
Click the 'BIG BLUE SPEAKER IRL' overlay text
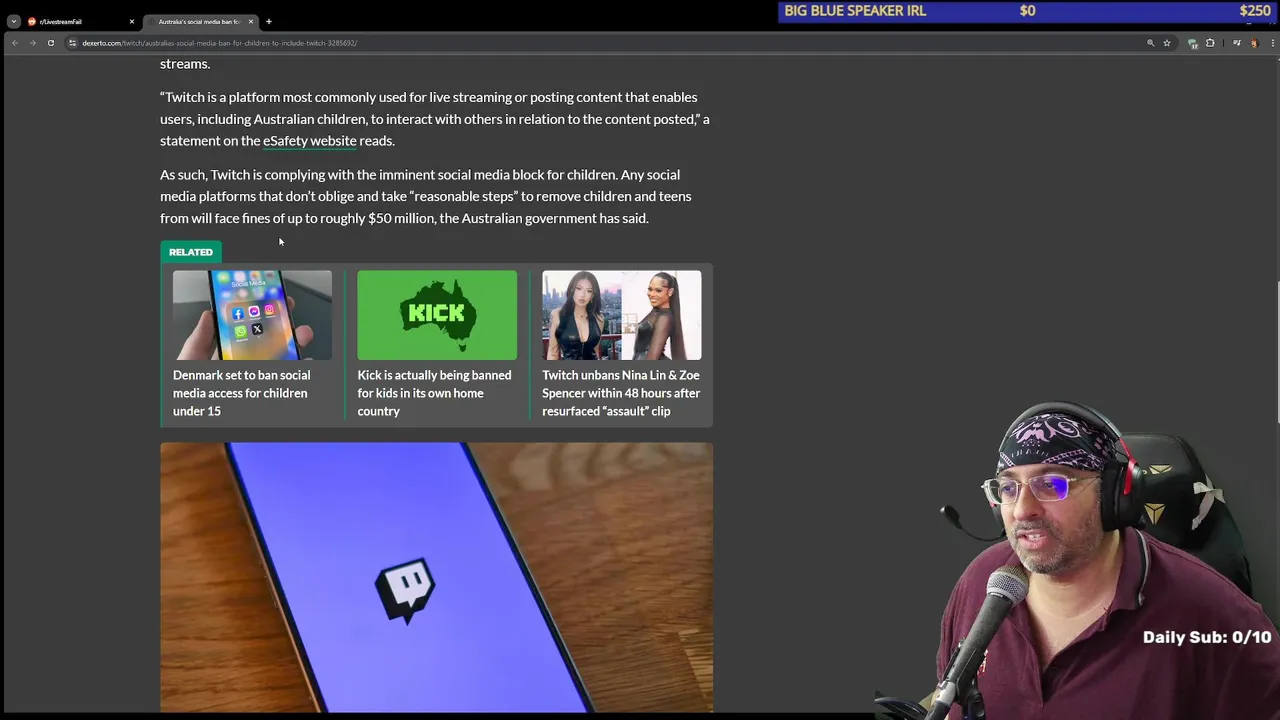coord(855,11)
